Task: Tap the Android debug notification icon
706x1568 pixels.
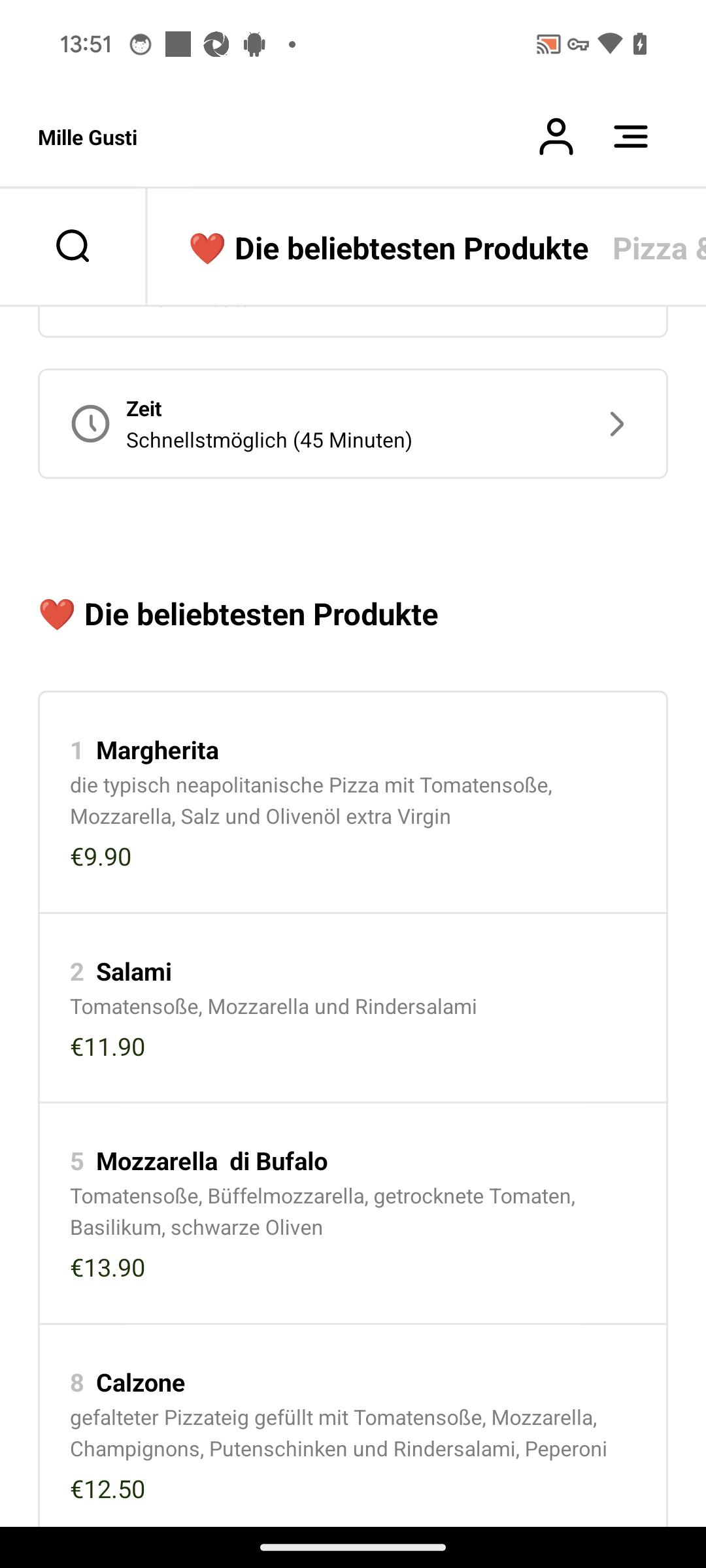Action: tap(254, 44)
